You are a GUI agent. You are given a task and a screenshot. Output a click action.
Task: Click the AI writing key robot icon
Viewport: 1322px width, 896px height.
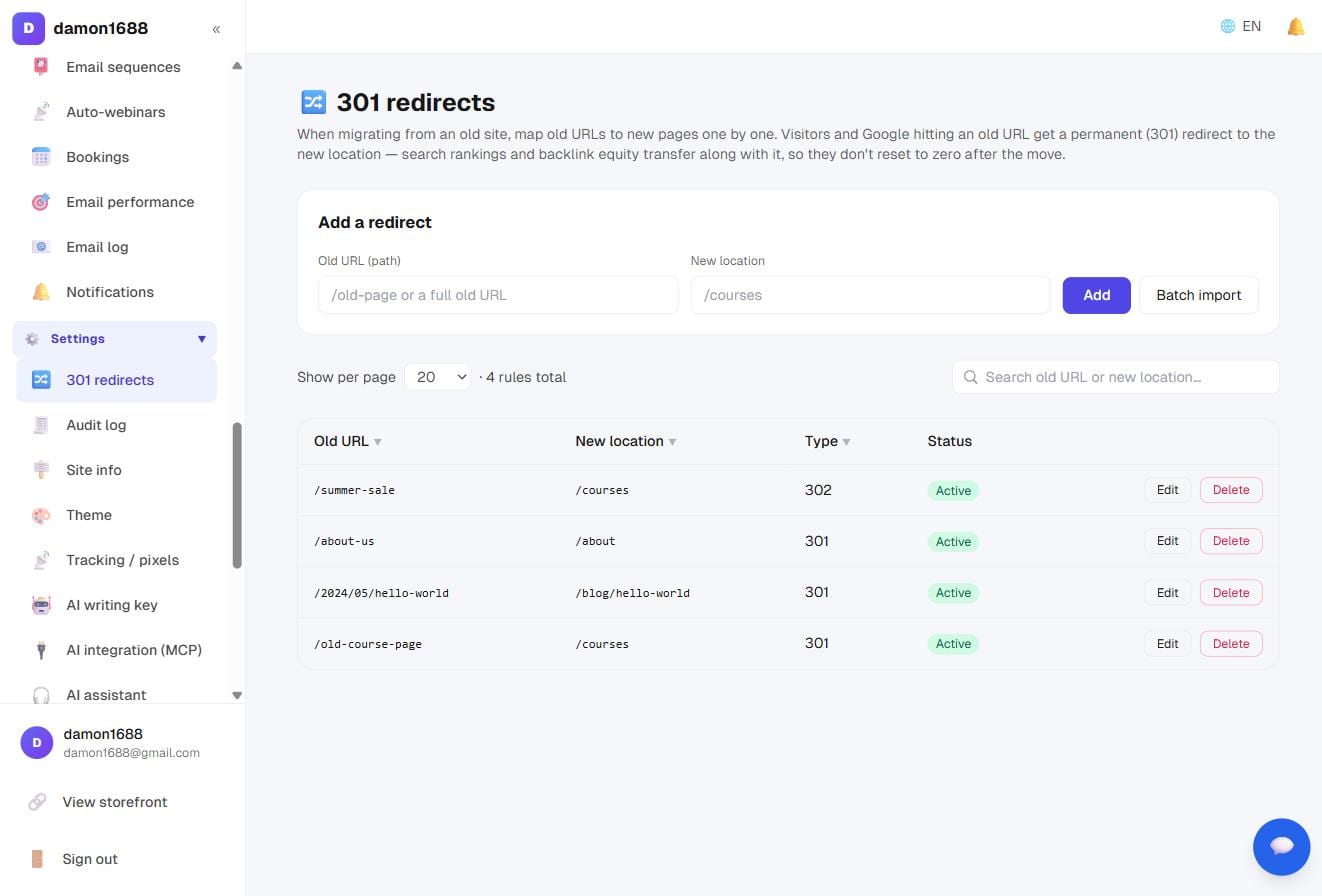coord(41,605)
